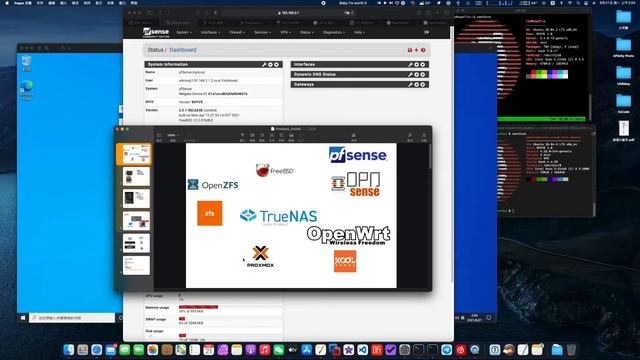Open the Trash in the Dock
Viewport: 640px width, 360px height.
pos(571,350)
